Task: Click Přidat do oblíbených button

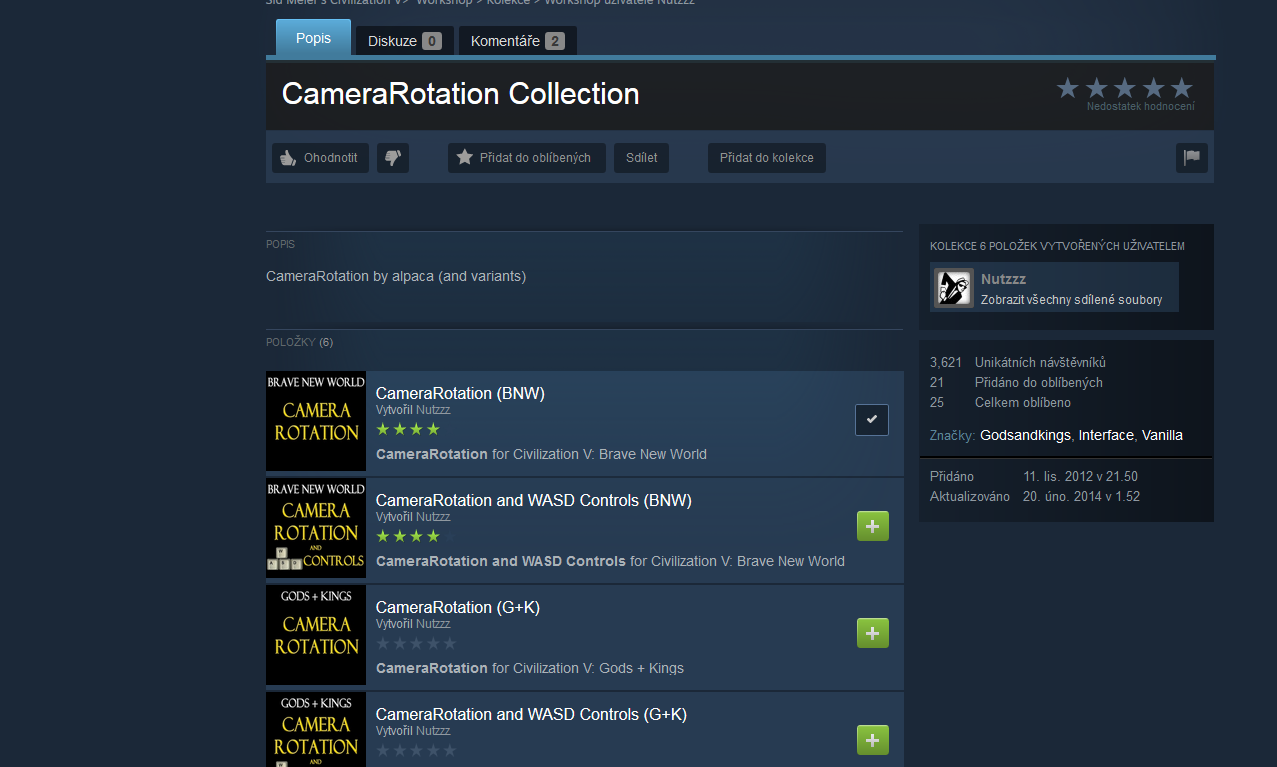Action: pyautogui.click(x=526, y=158)
